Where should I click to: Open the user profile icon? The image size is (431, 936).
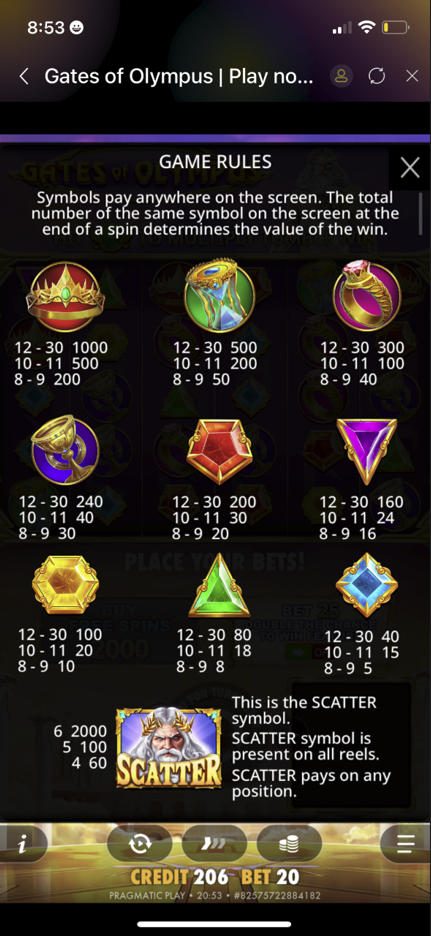tap(341, 76)
